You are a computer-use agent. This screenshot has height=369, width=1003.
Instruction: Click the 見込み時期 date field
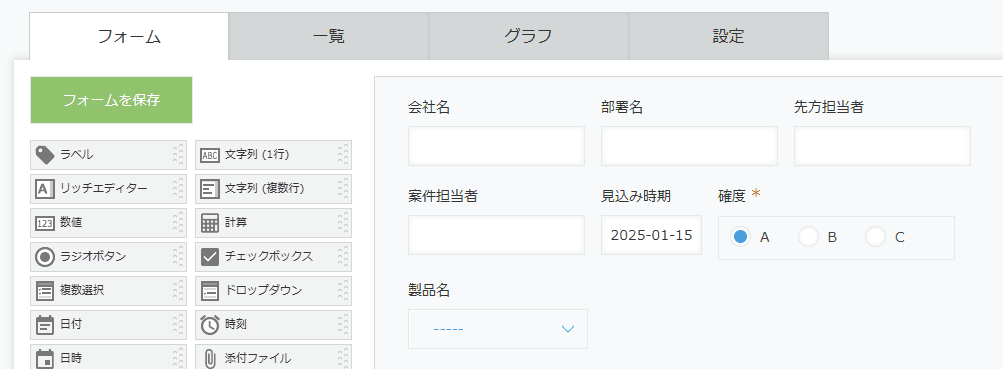point(651,235)
